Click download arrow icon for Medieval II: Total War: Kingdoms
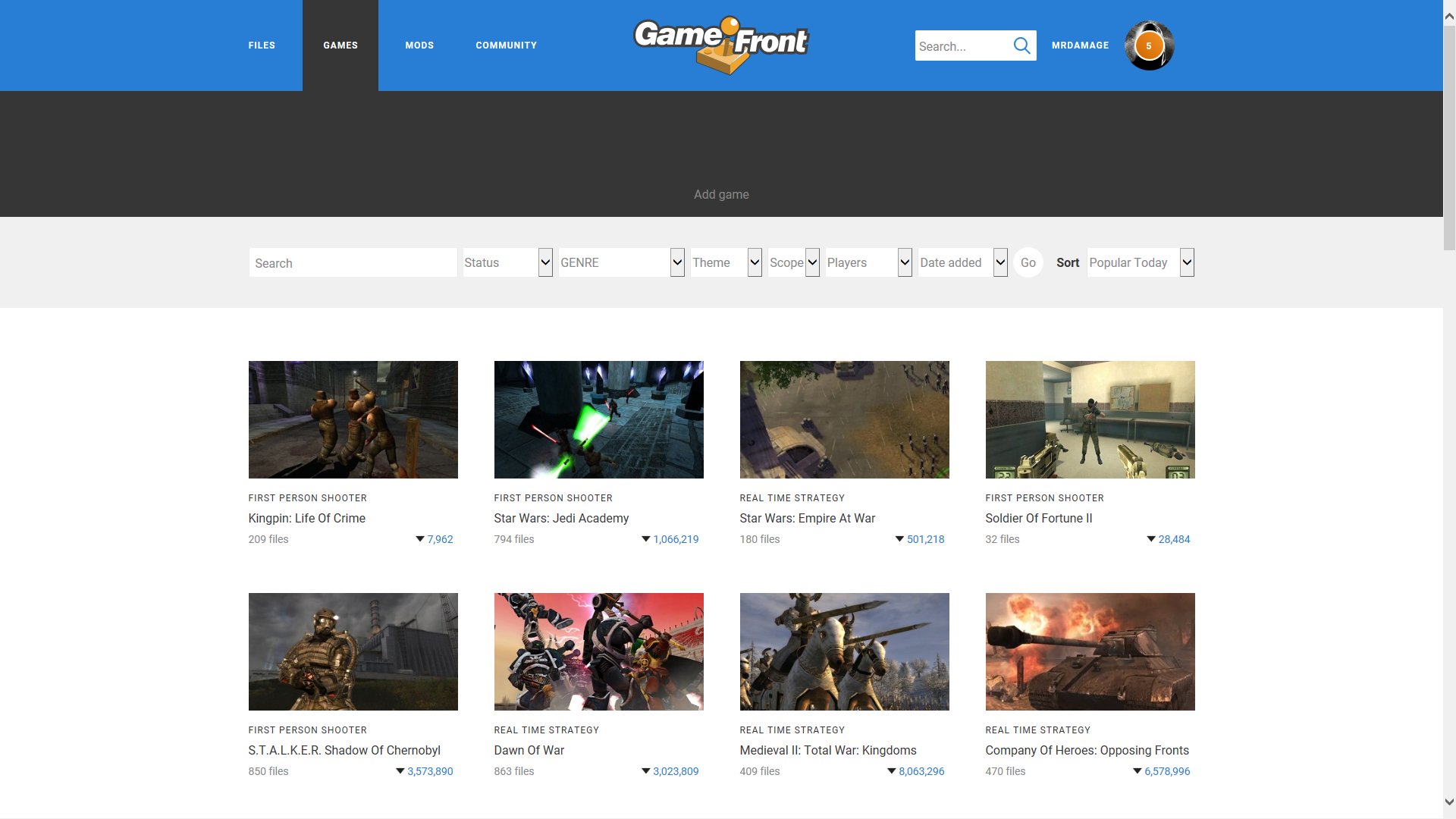Image resolution: width=1456 pixels, height=819 pixels. point(892,771)
